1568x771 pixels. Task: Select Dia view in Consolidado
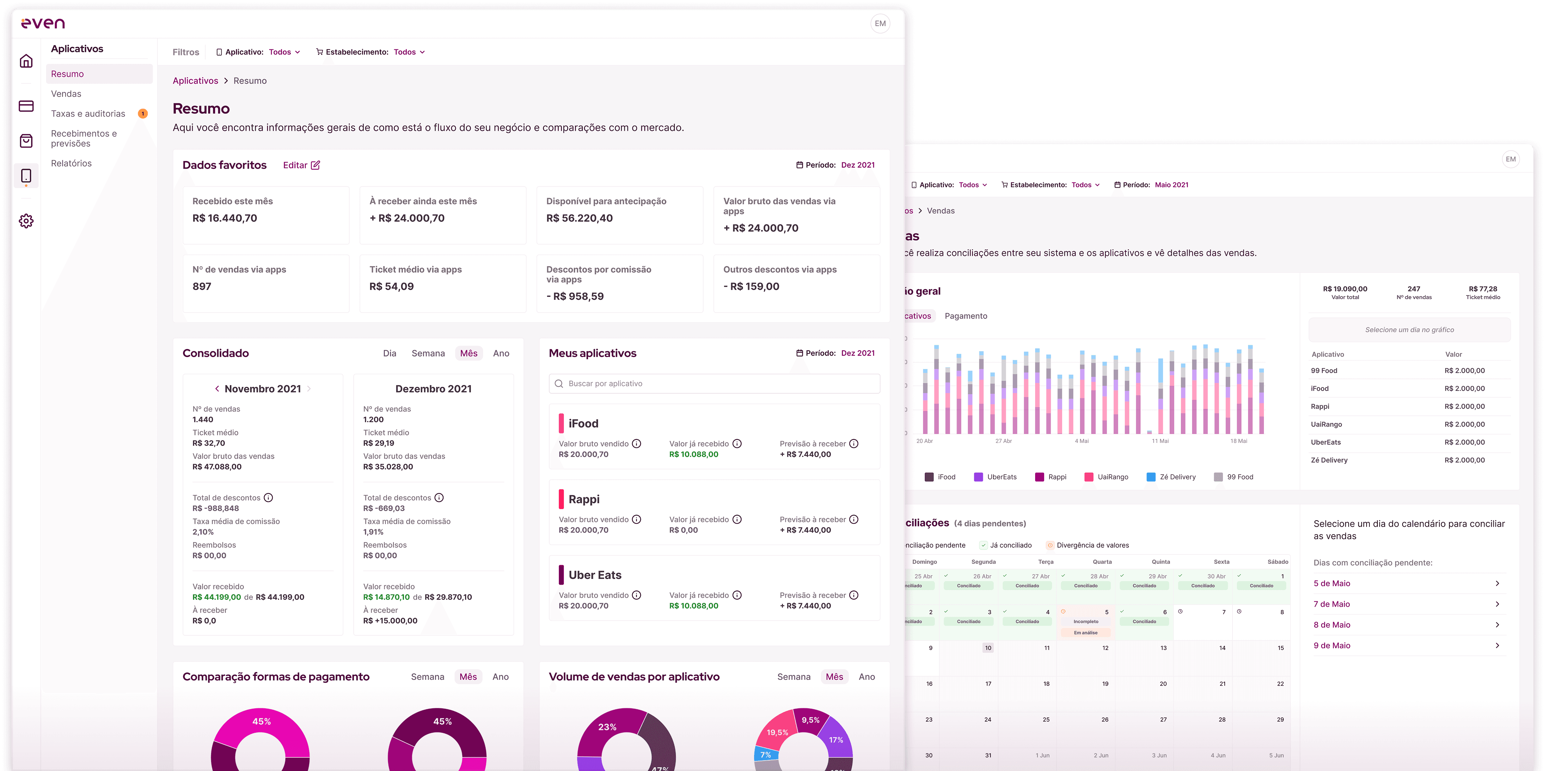(389, 353)
